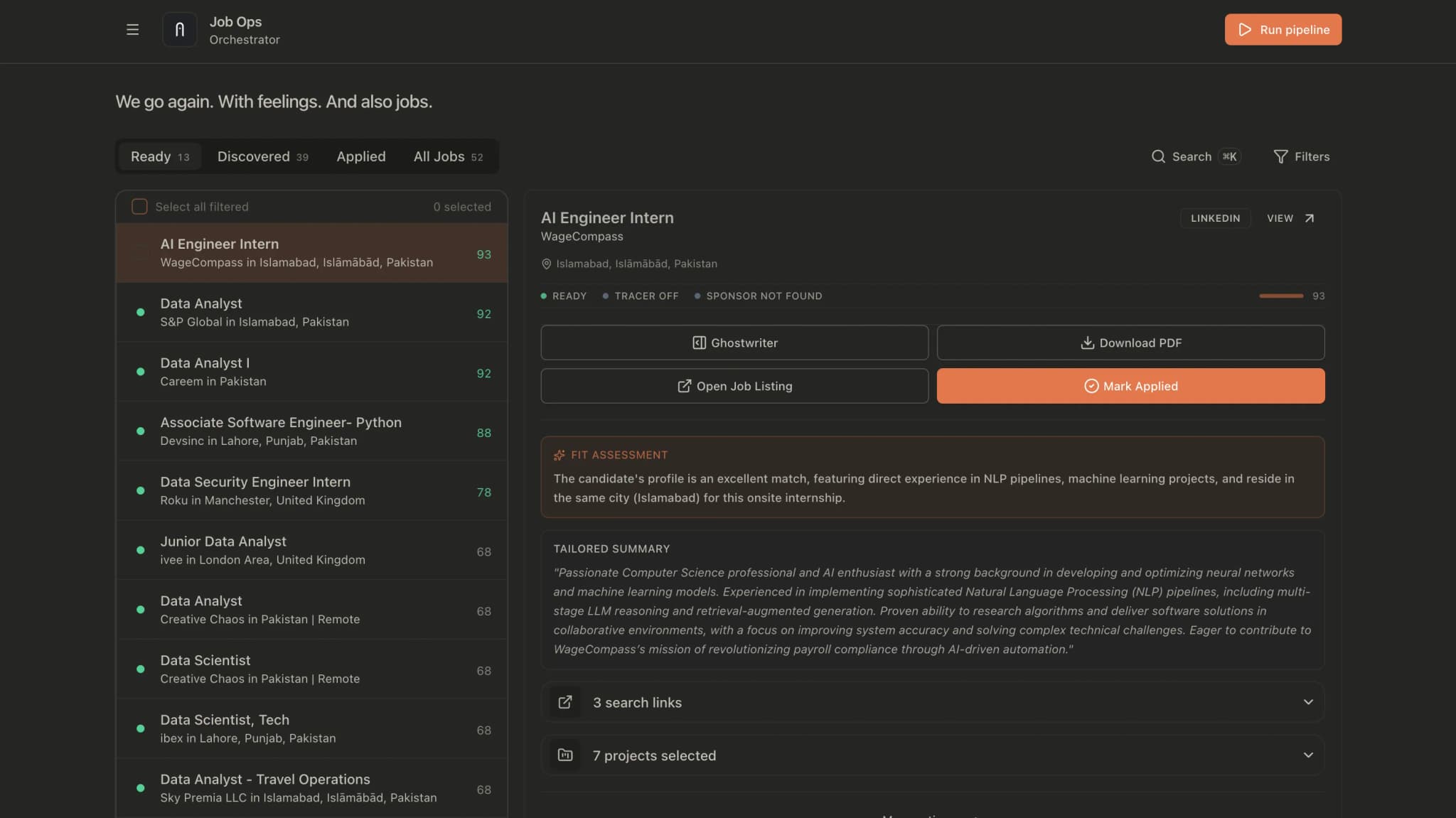The width and height of the screenshot is (1456, 818).
Task: Click the Job Ops Orchestrator app logo
Action: [x=180, y=29]
